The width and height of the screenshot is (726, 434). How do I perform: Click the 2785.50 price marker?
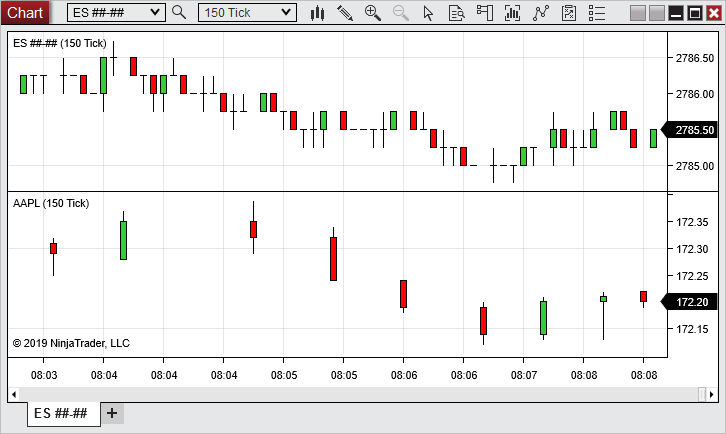coord(693,130)
